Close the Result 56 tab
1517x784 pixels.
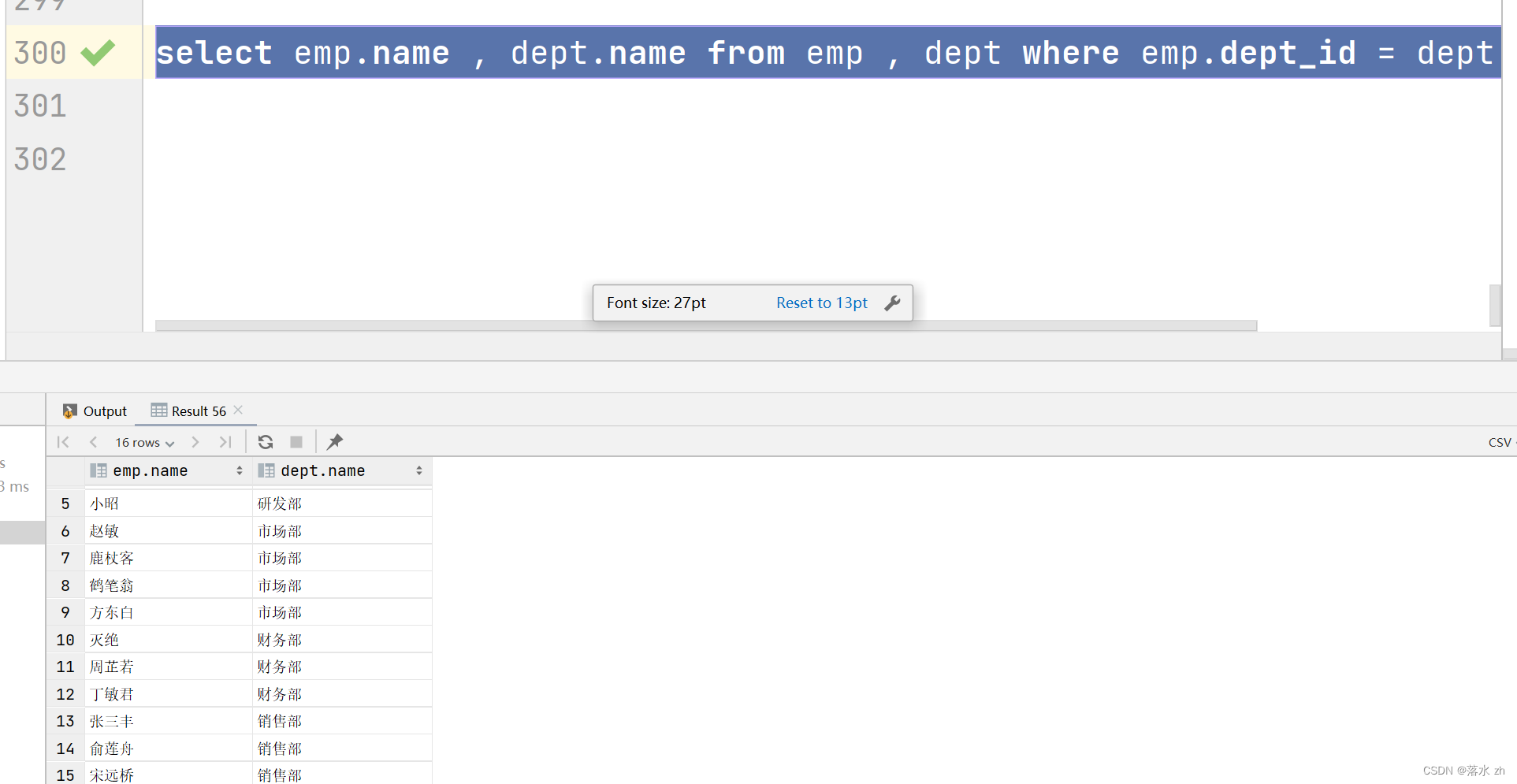click(x=238, y=410)
